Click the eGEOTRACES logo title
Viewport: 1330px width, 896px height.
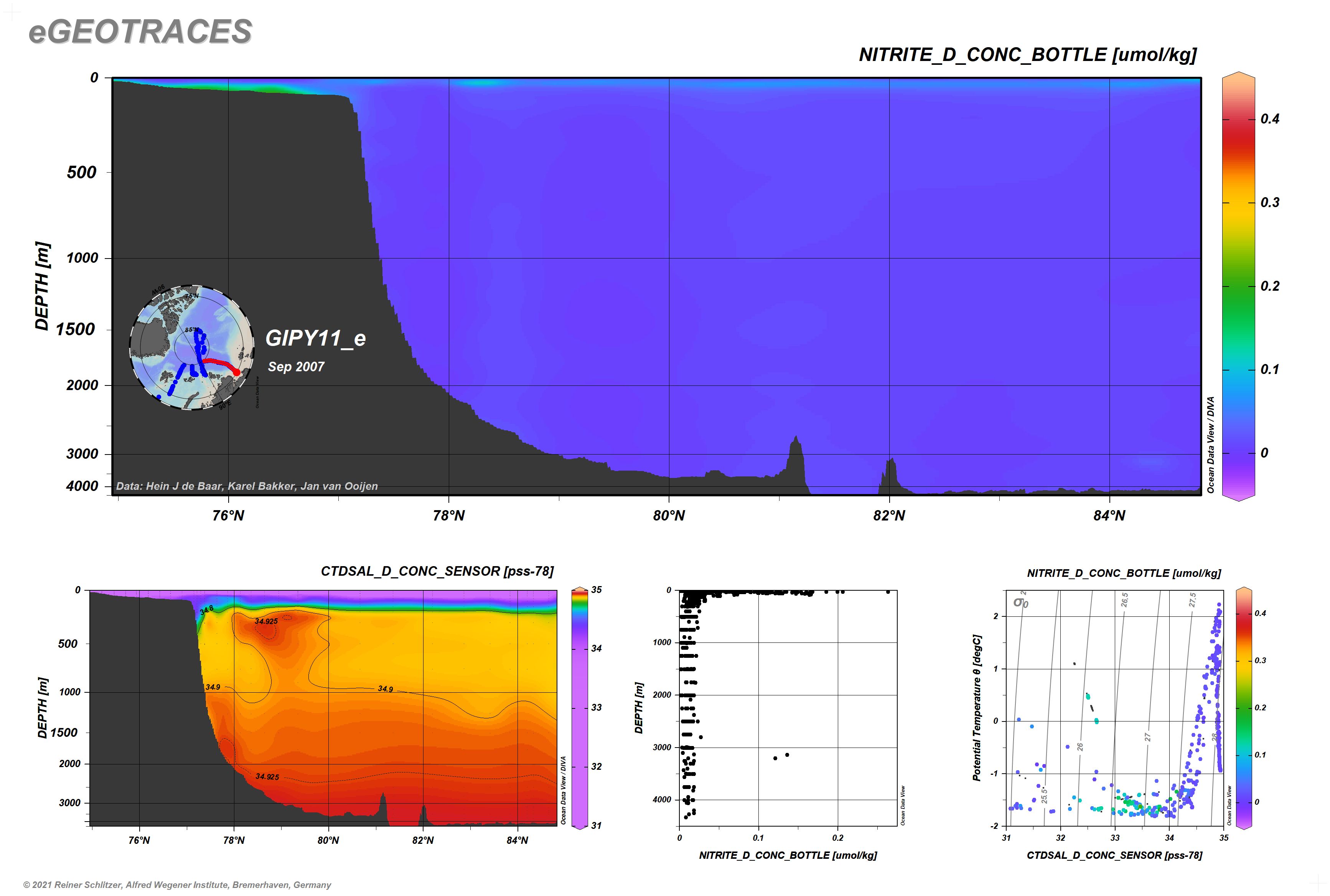(x=140, y=31)
